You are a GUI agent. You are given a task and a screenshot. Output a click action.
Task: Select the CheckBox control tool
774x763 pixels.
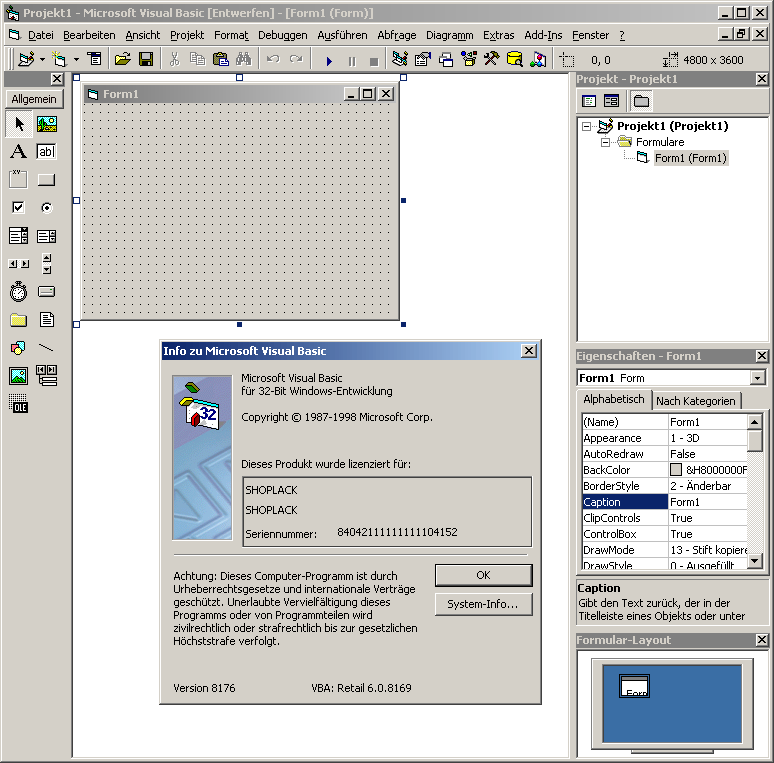pos(19,207)
